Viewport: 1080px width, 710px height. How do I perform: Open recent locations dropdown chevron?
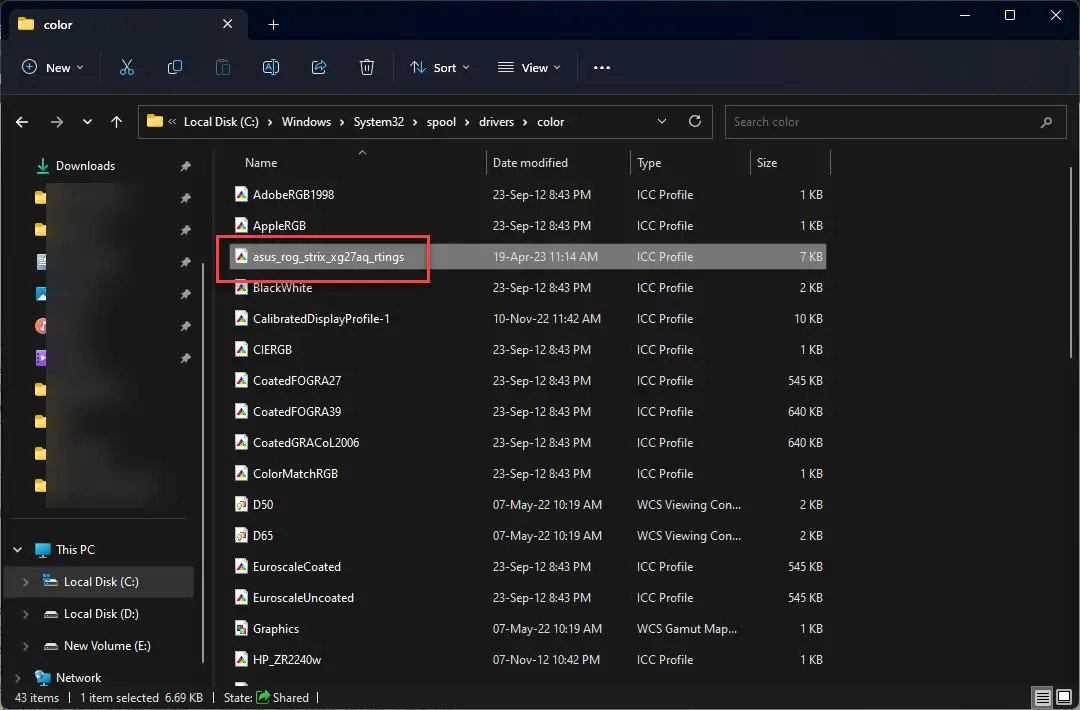click(x=87, y=122)
